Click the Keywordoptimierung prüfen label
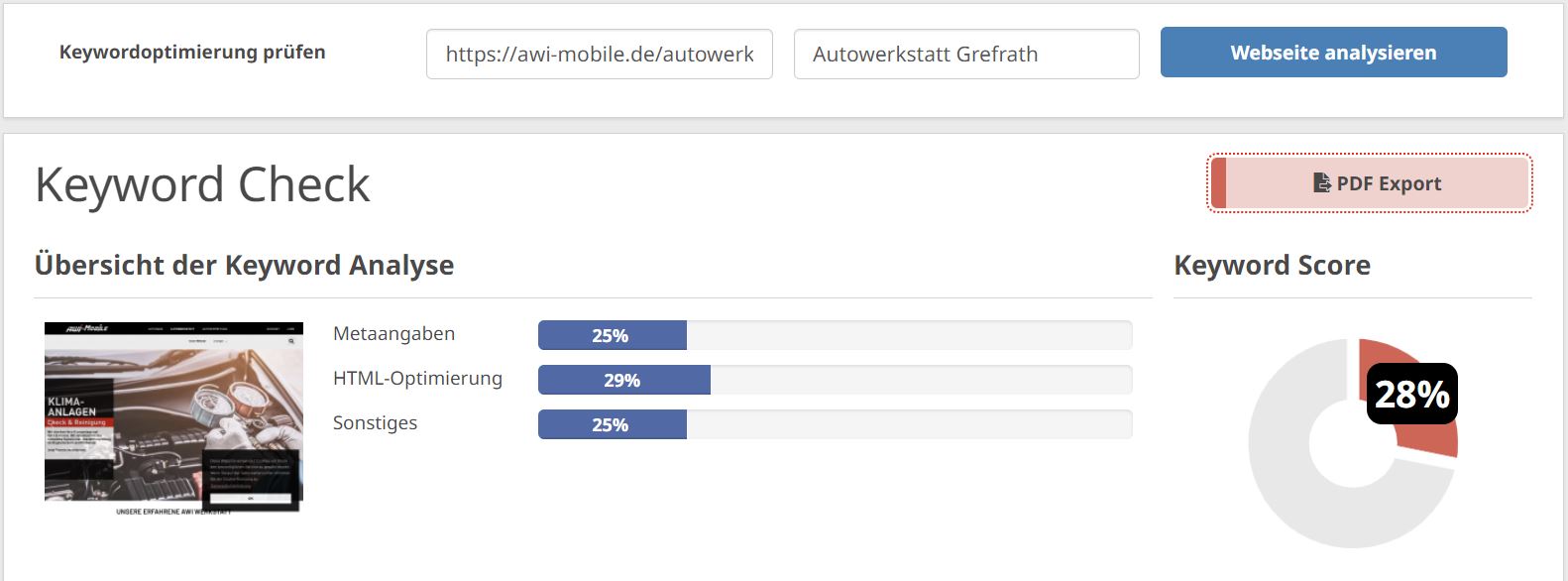 point(192,53)
